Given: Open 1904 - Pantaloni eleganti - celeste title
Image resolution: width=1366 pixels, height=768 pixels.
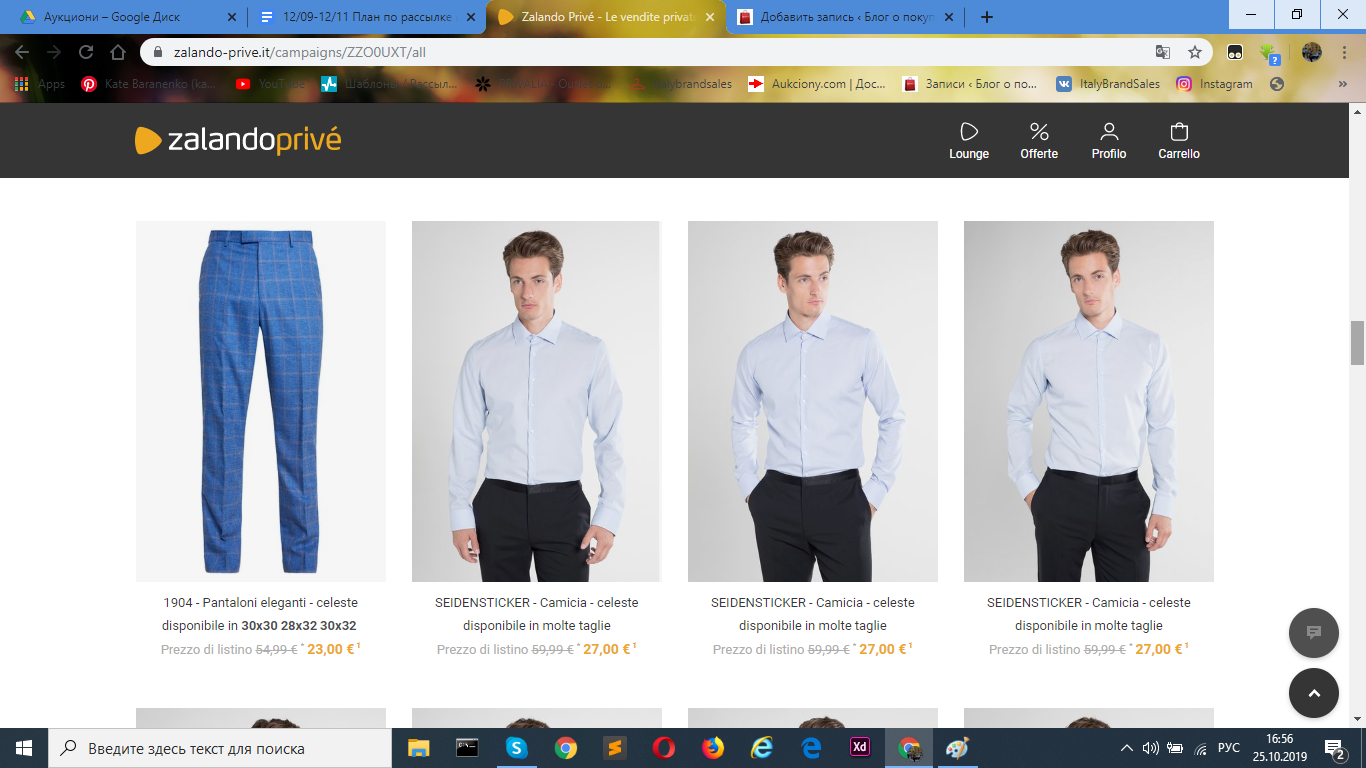Looking at the screenshot, I should coord(260,603).
